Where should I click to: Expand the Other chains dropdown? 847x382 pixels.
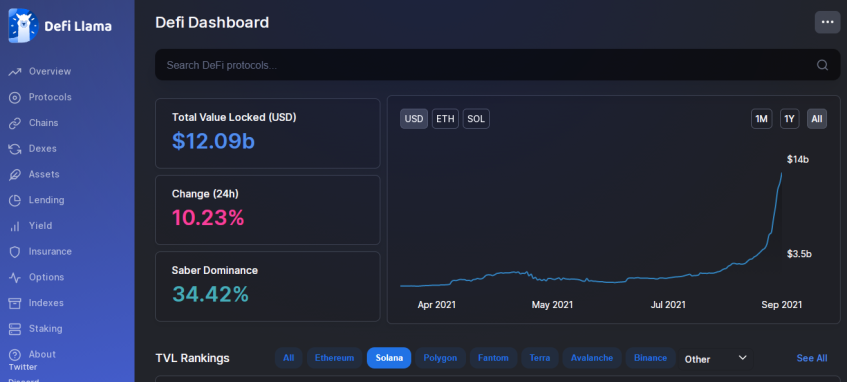tap(716, 359)
